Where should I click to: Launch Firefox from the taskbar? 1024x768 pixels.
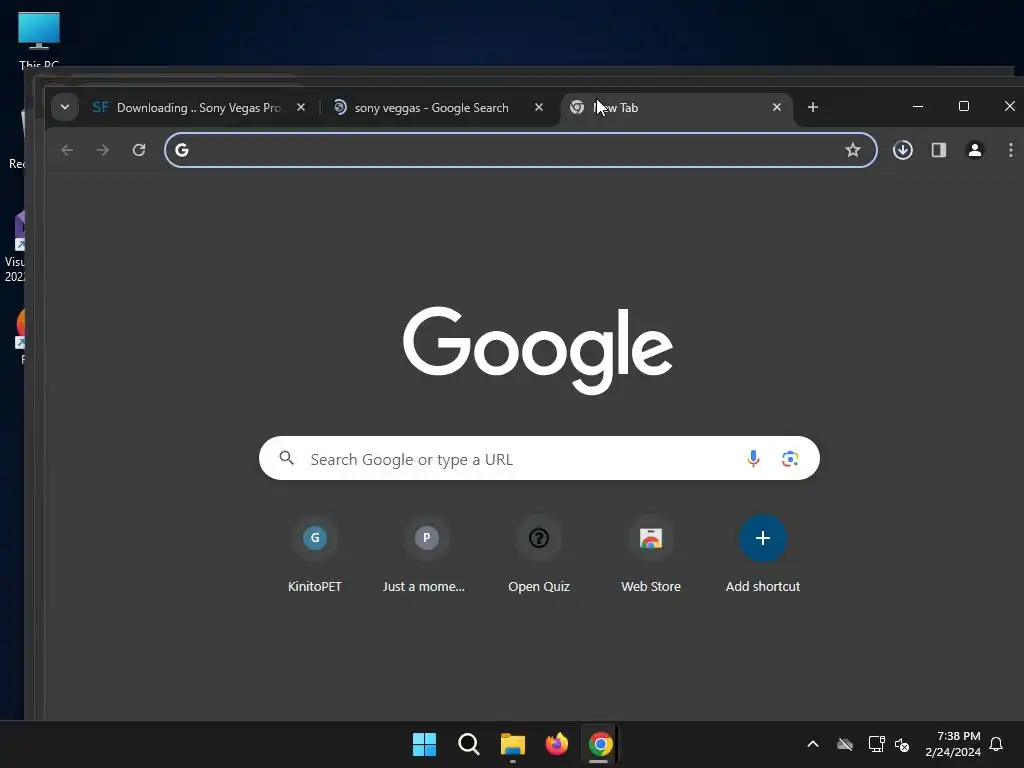coord(556,744)
